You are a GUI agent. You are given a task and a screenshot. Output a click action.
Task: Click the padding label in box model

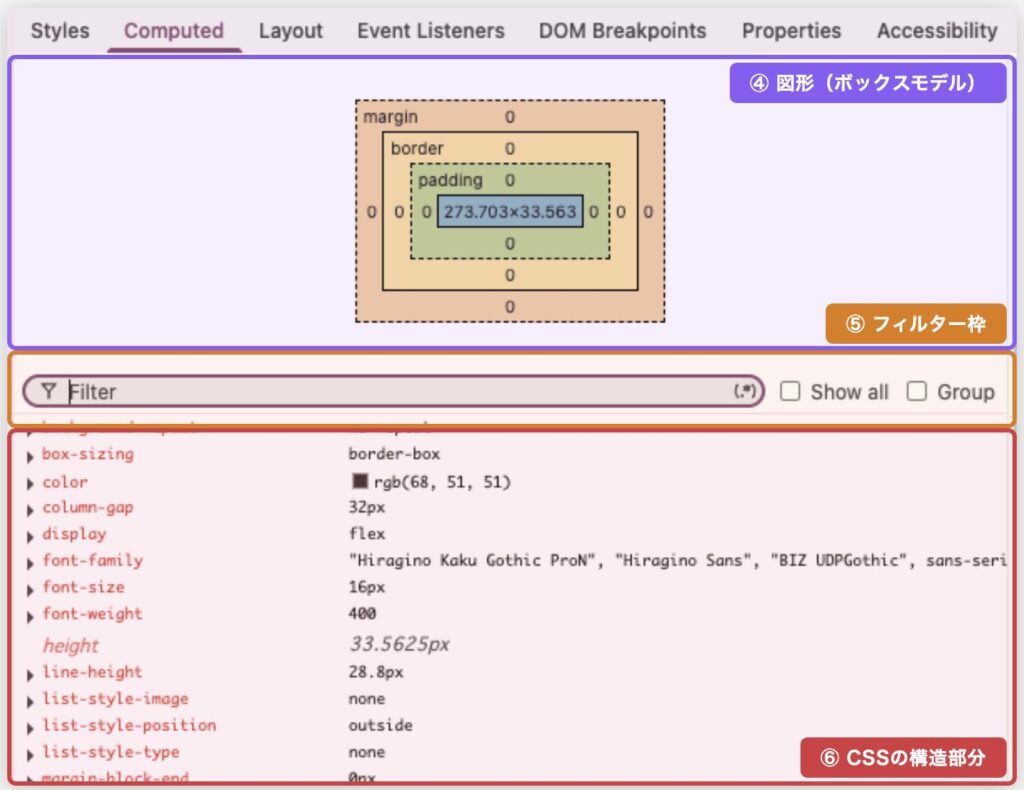(450, 180)
